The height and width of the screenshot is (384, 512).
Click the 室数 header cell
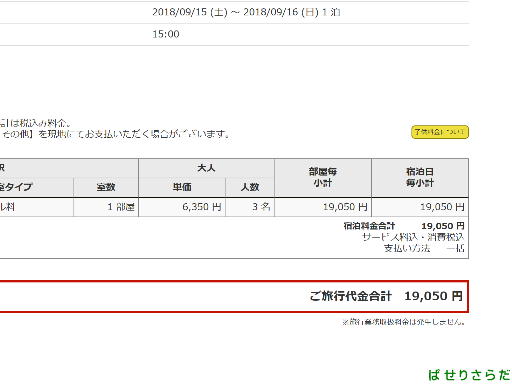pos(106,187)
